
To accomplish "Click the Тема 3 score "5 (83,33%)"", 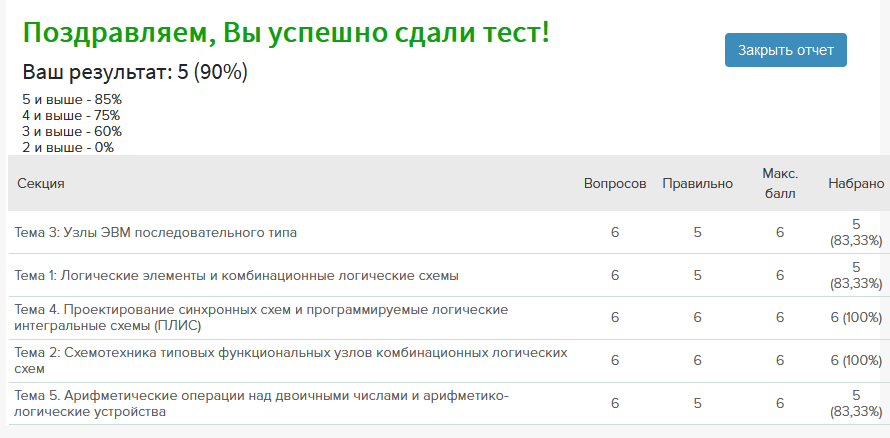I will coord(856,232).
